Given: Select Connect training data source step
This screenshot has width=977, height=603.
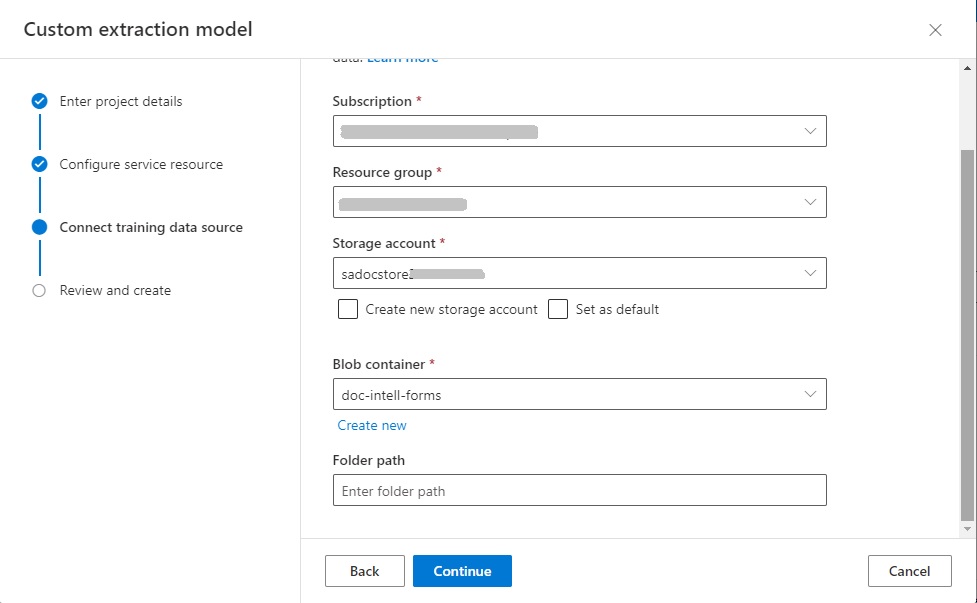Looking at the screenshot, I should click(151, 227).
